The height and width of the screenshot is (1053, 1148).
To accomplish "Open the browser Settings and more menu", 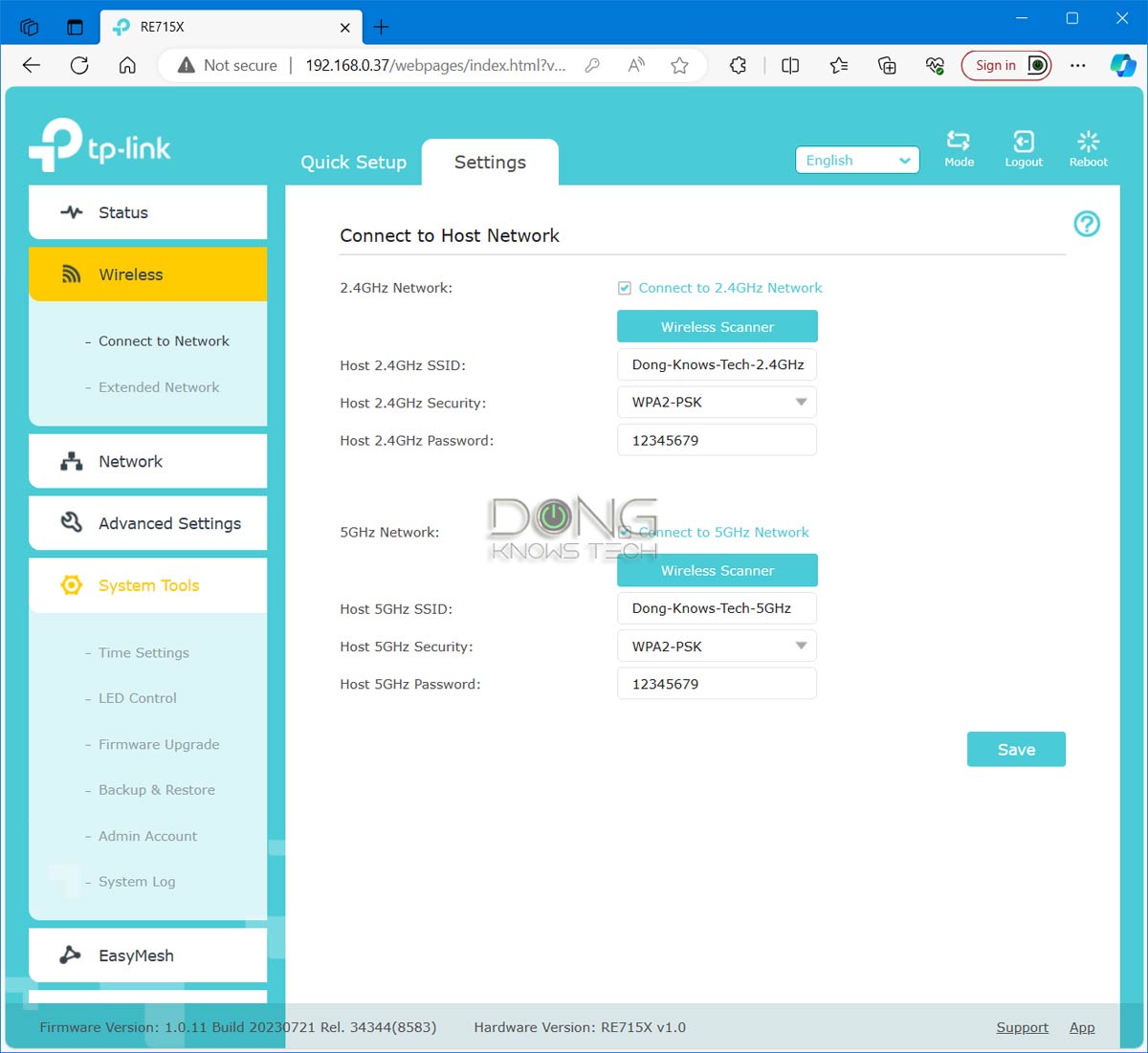I will 1078,65.
